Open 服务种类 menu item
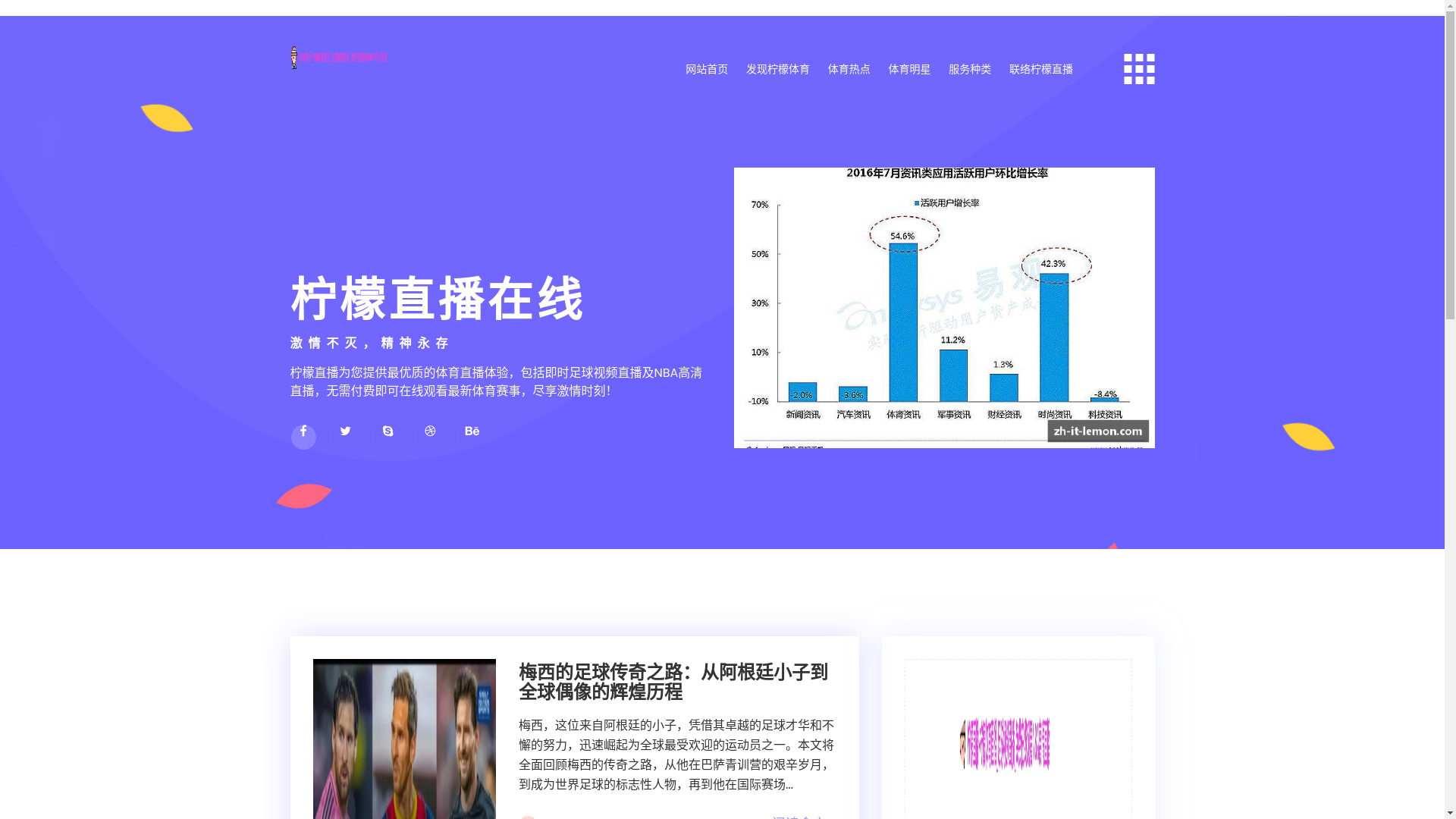 (x=970, y=69)
